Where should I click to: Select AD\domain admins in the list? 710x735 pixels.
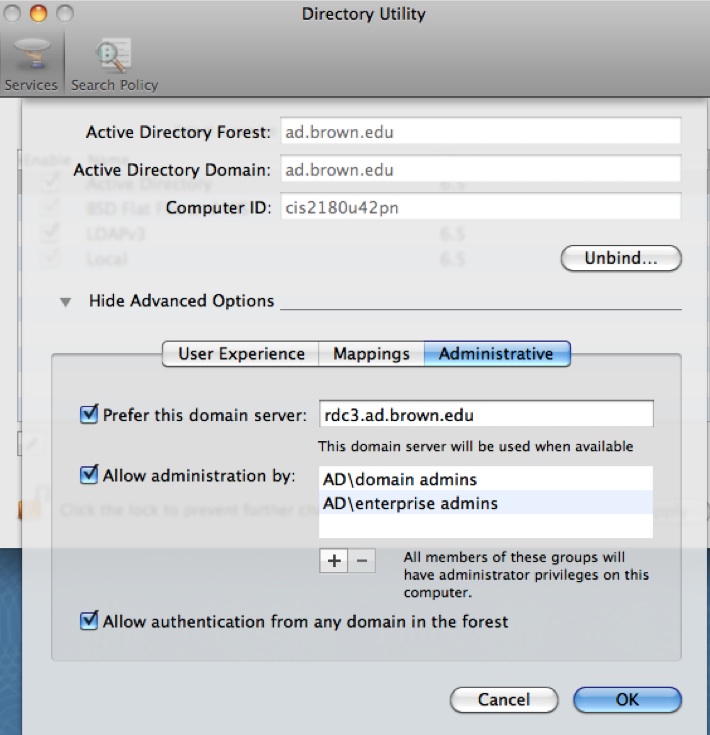pos(486,479)
